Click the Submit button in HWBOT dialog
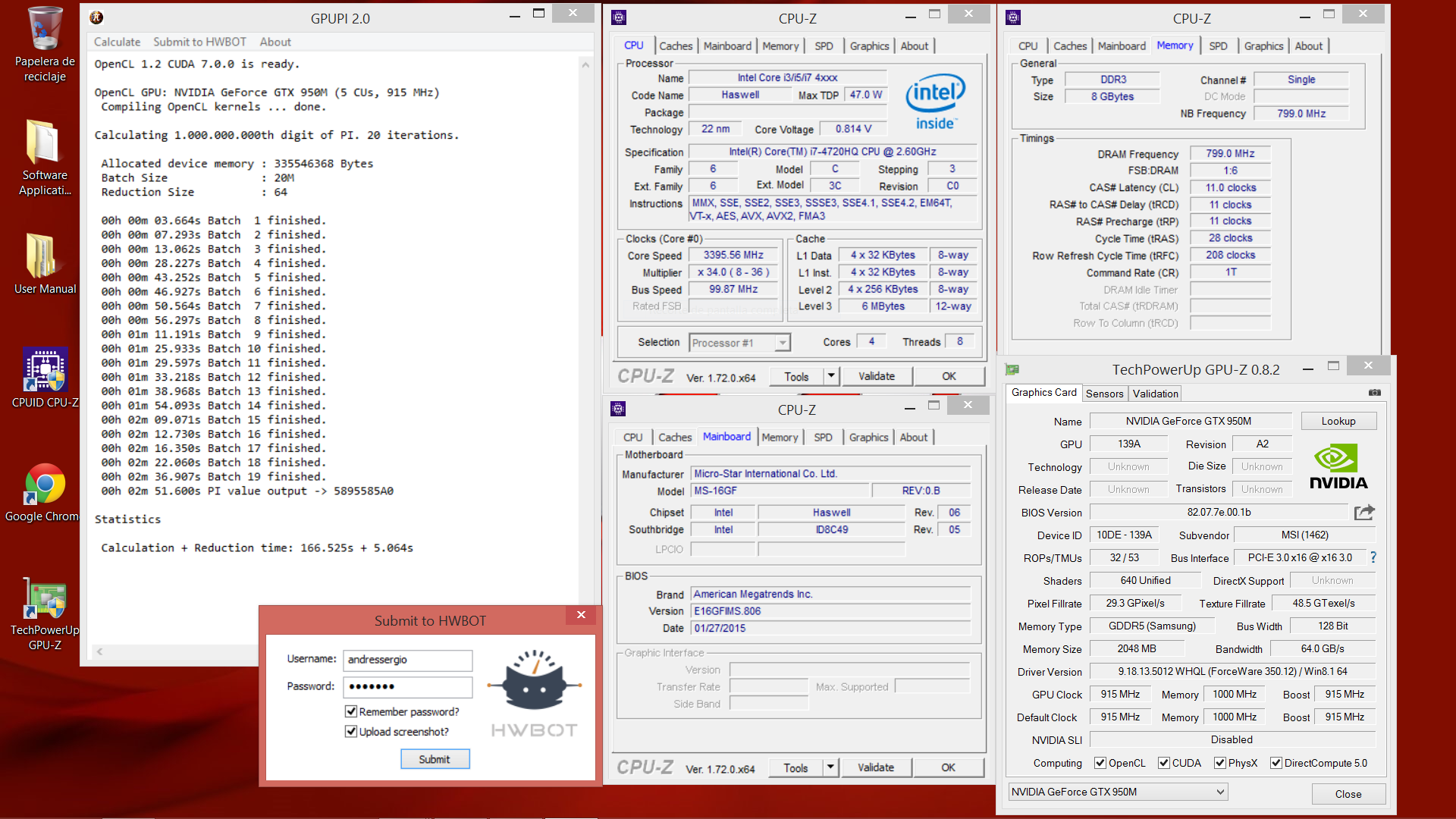This screenshot has height=819, width=1456. 435,759
